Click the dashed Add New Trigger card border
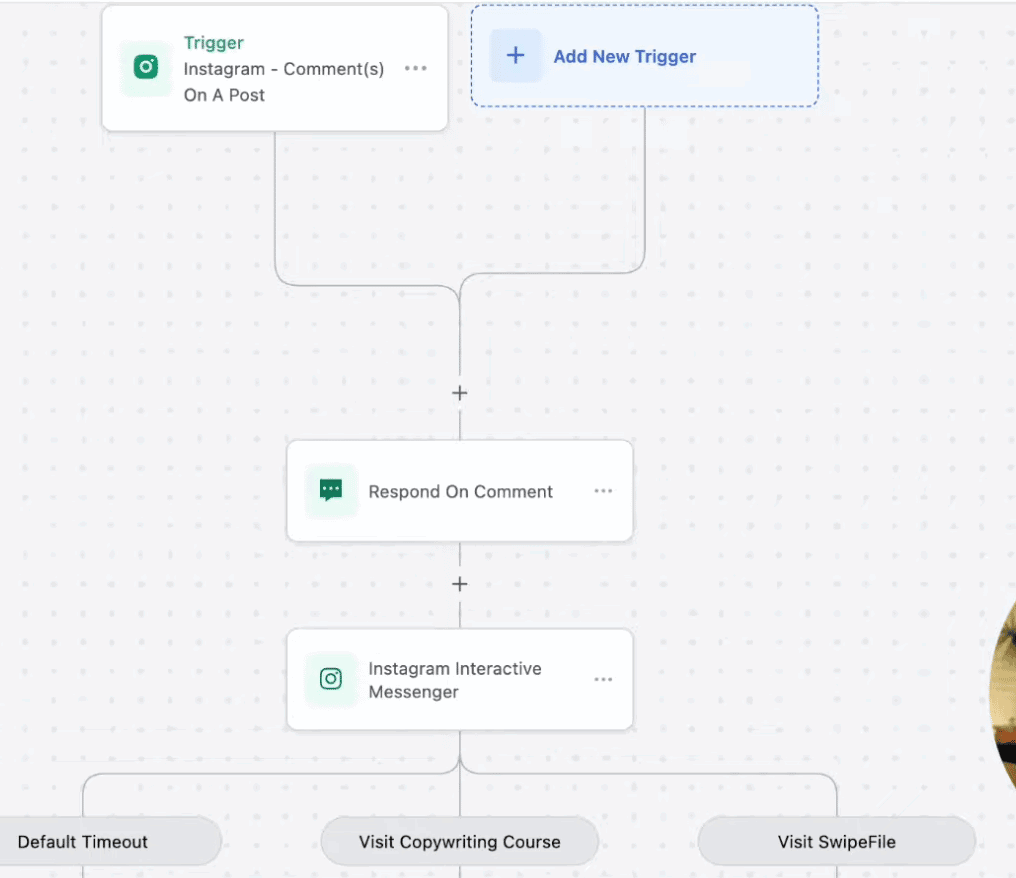The height and width of the screenshot is (878, 1016). click(645, 105)
